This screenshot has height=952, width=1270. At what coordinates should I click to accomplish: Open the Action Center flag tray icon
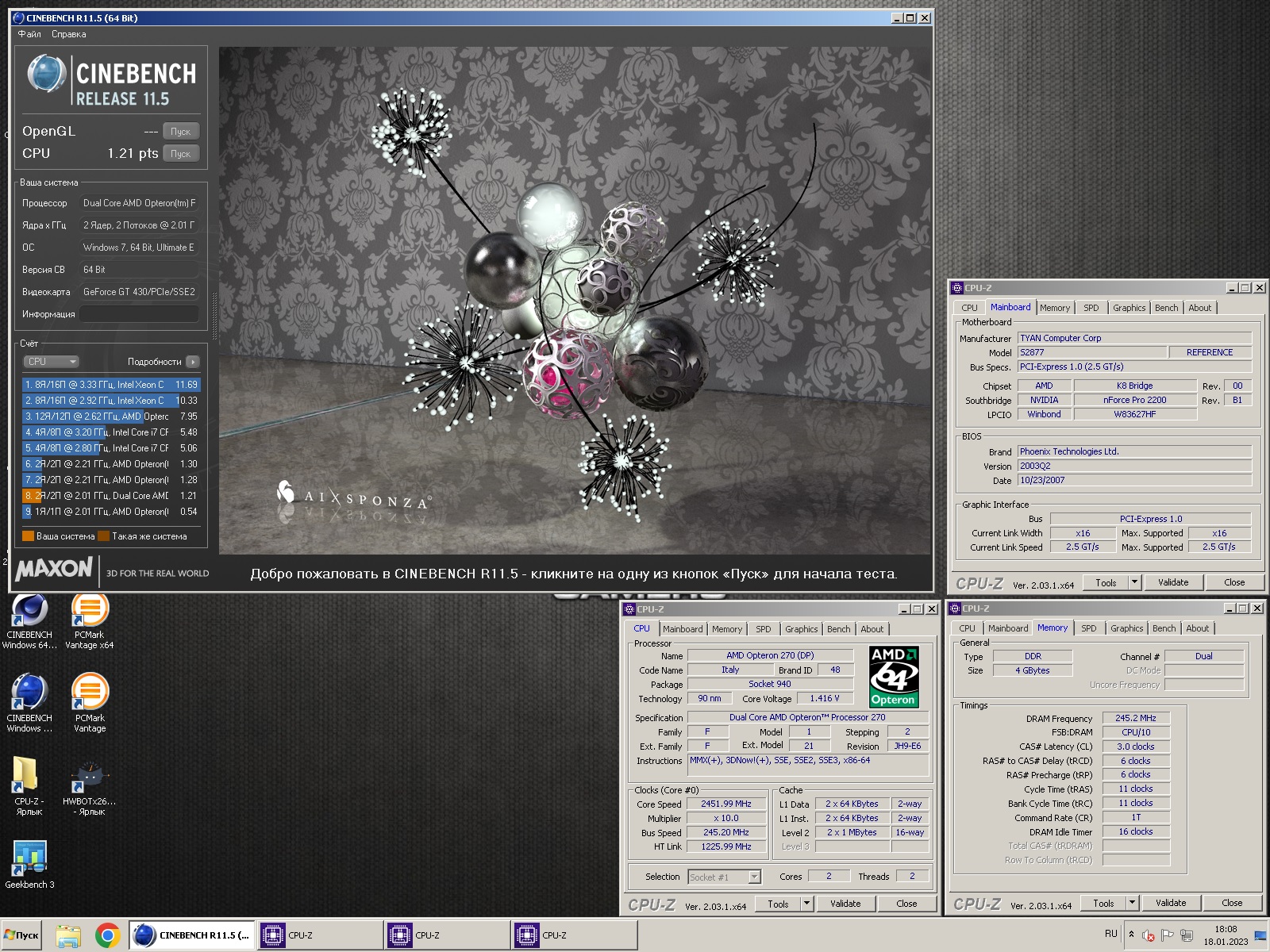(1167, 935)
